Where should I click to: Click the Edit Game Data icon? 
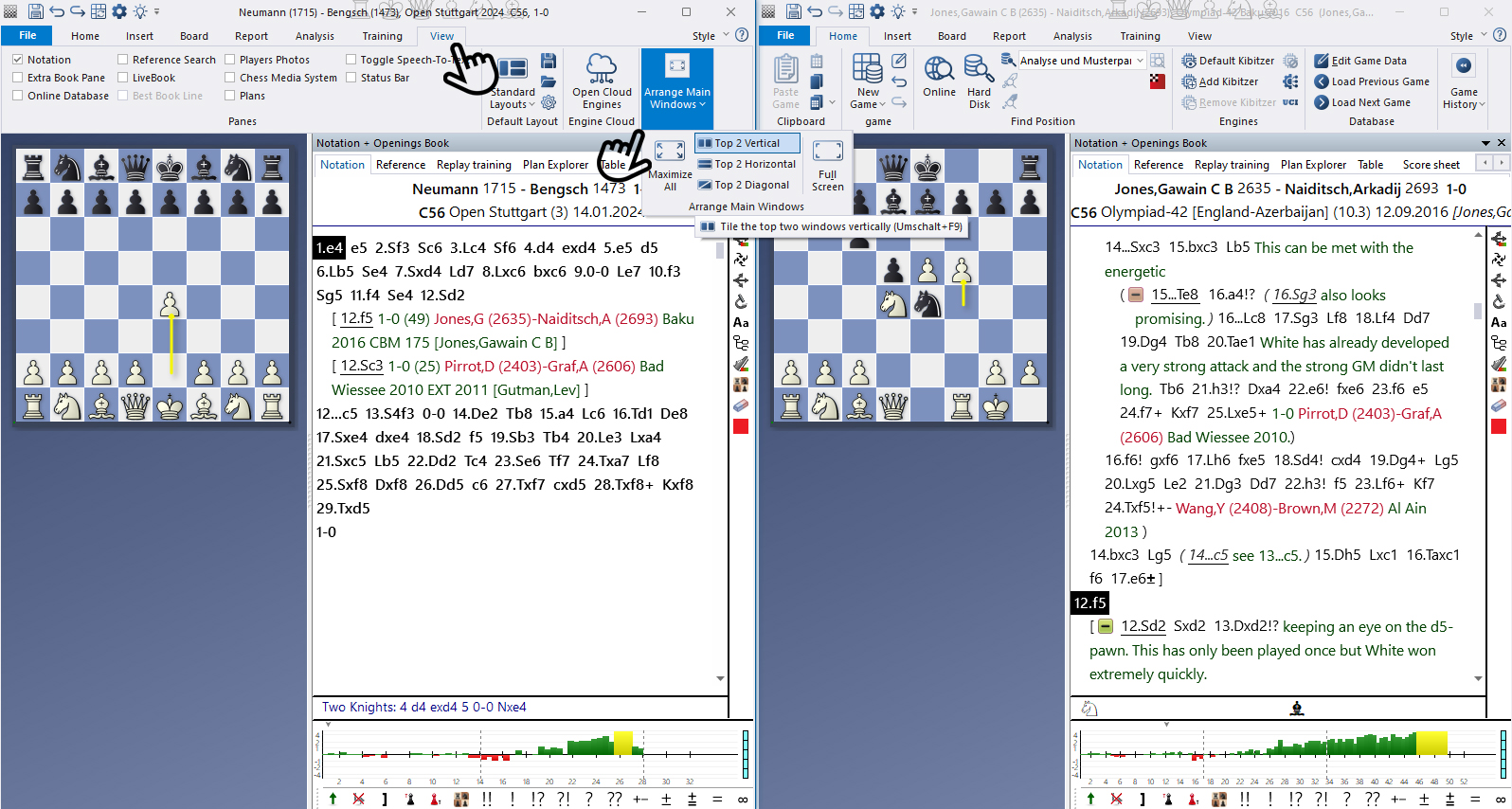pos(1322,61)
